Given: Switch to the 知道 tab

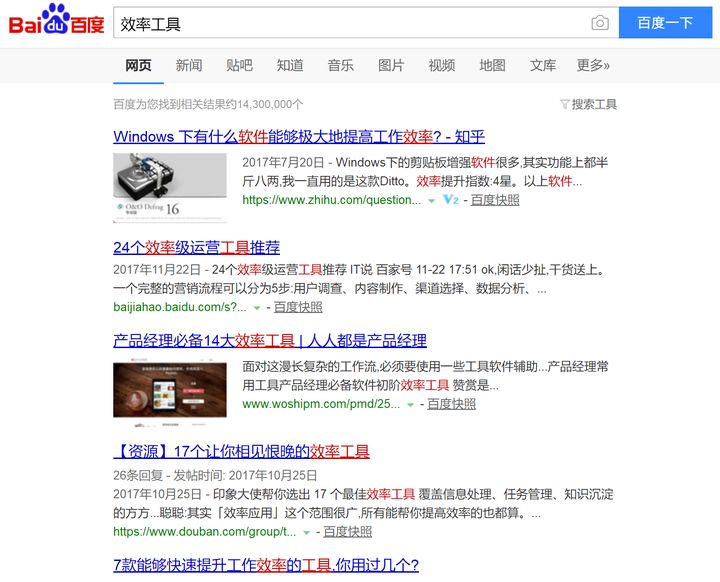Looking at the screenshot, I should (x=290, y=65).
